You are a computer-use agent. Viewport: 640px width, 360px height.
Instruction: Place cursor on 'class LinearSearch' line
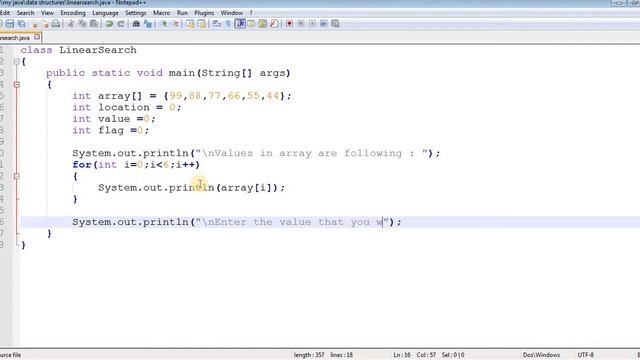pyautogui.click(x=78, y=50)
